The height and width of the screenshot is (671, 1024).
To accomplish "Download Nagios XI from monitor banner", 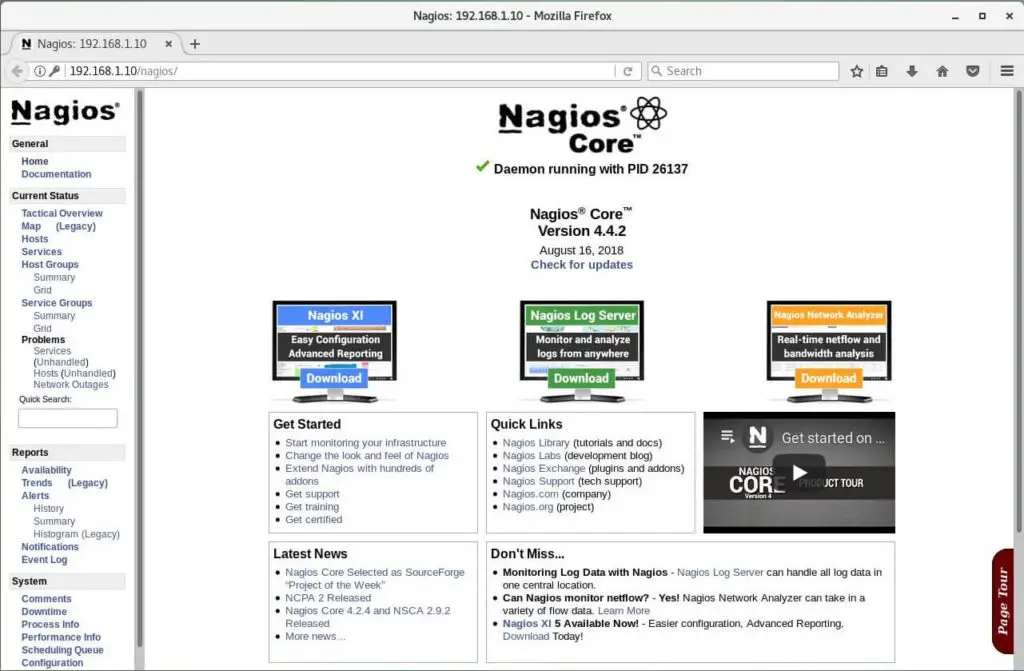I will (x=334, y=378).
